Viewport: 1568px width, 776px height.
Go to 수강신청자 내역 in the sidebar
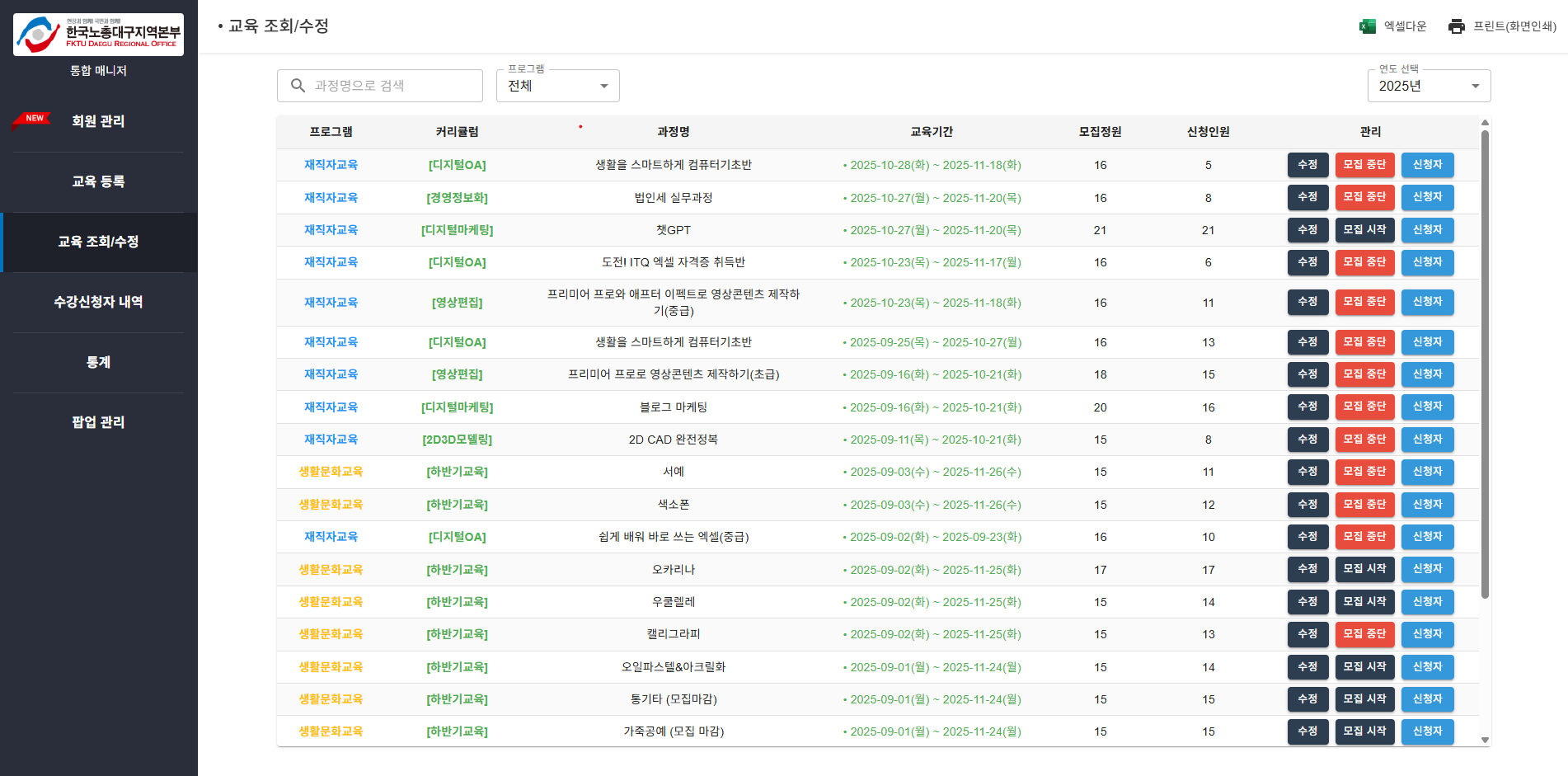tap(98, 302)
